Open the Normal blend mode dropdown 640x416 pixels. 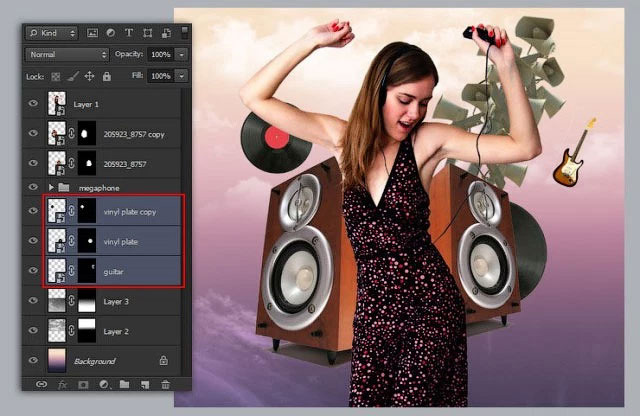coord(67,54)
